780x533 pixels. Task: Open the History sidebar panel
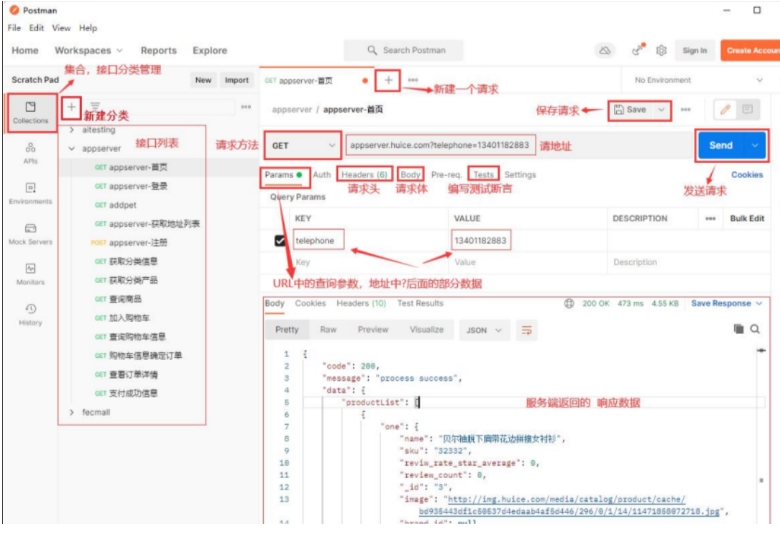pyautogui.click(x=30, y=314)
